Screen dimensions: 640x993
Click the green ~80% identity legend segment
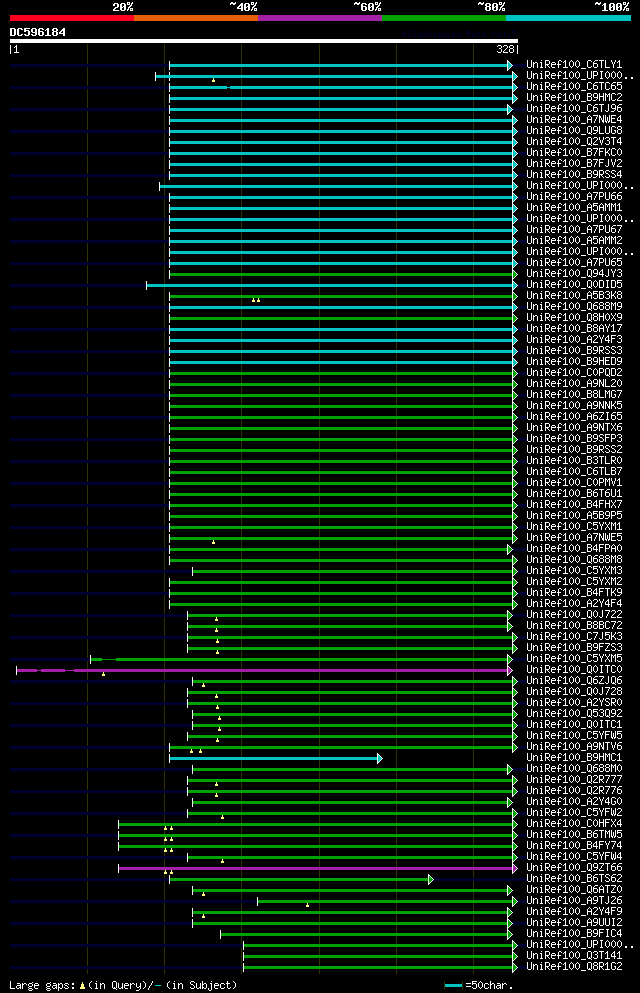coord(444,18)
